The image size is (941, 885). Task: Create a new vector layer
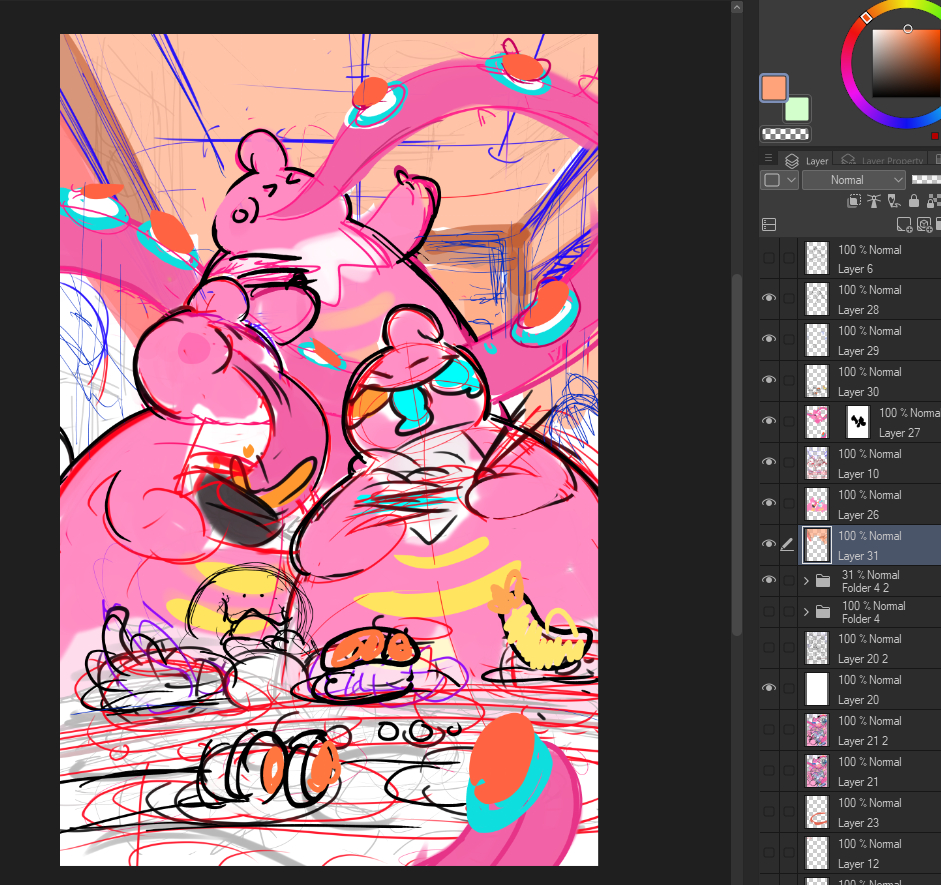(924, 225)
